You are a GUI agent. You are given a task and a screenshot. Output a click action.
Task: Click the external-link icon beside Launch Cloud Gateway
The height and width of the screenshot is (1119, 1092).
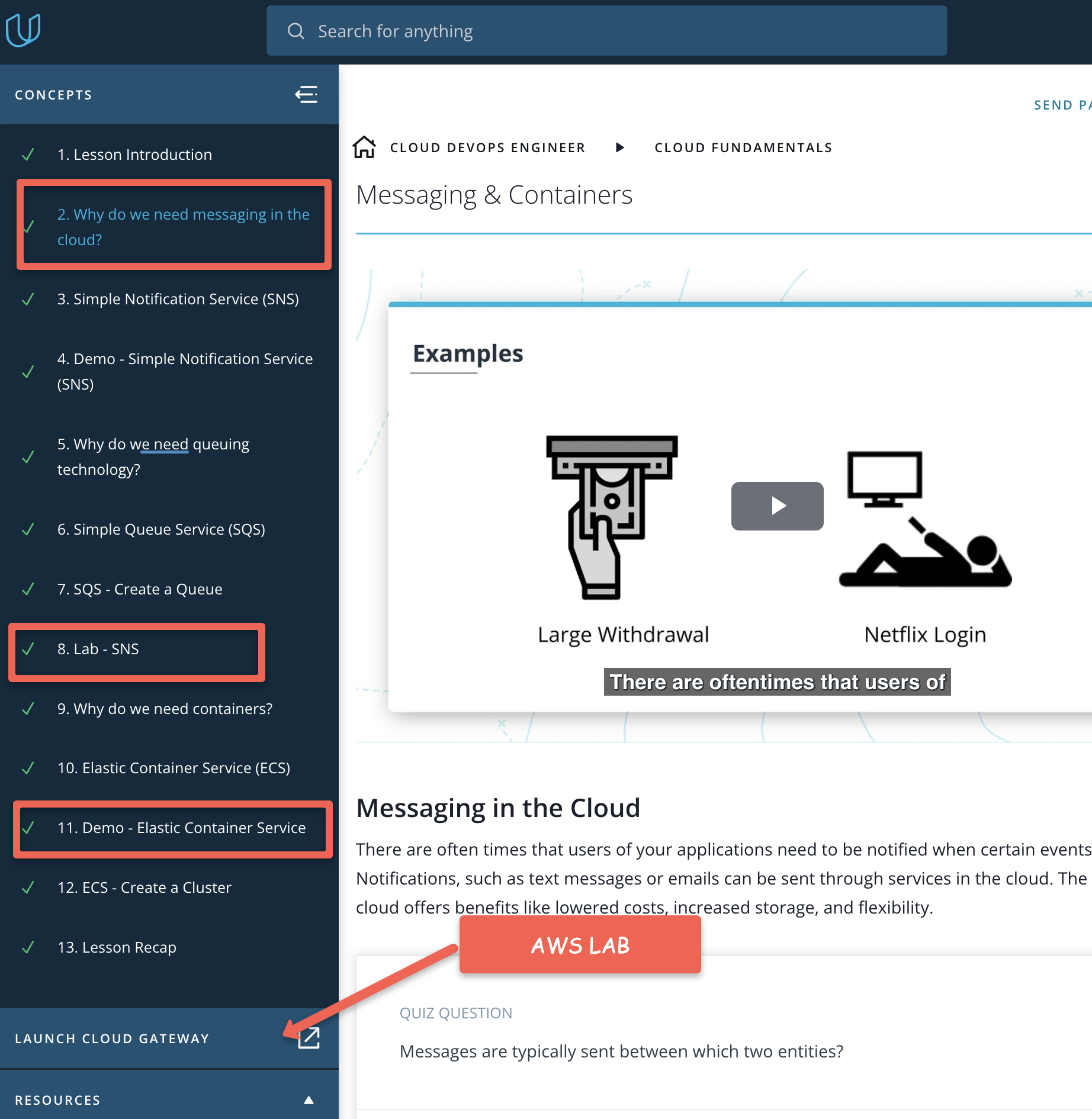coord(310,1038)
